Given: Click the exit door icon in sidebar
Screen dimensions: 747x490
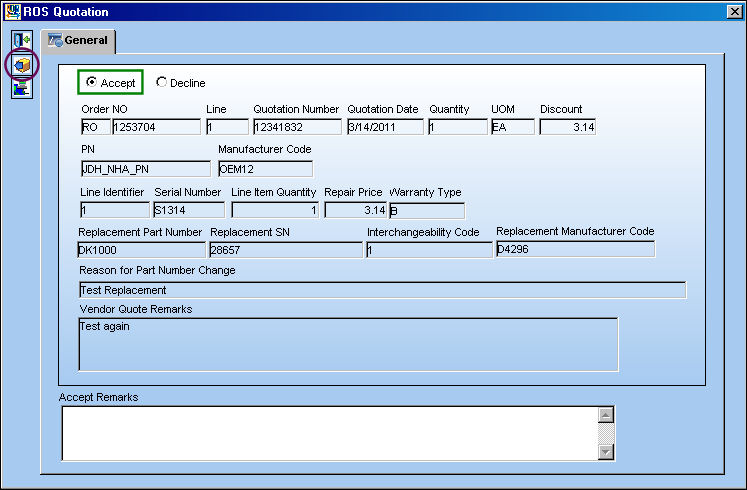Looking at the screenshot, I should (22, 40).
